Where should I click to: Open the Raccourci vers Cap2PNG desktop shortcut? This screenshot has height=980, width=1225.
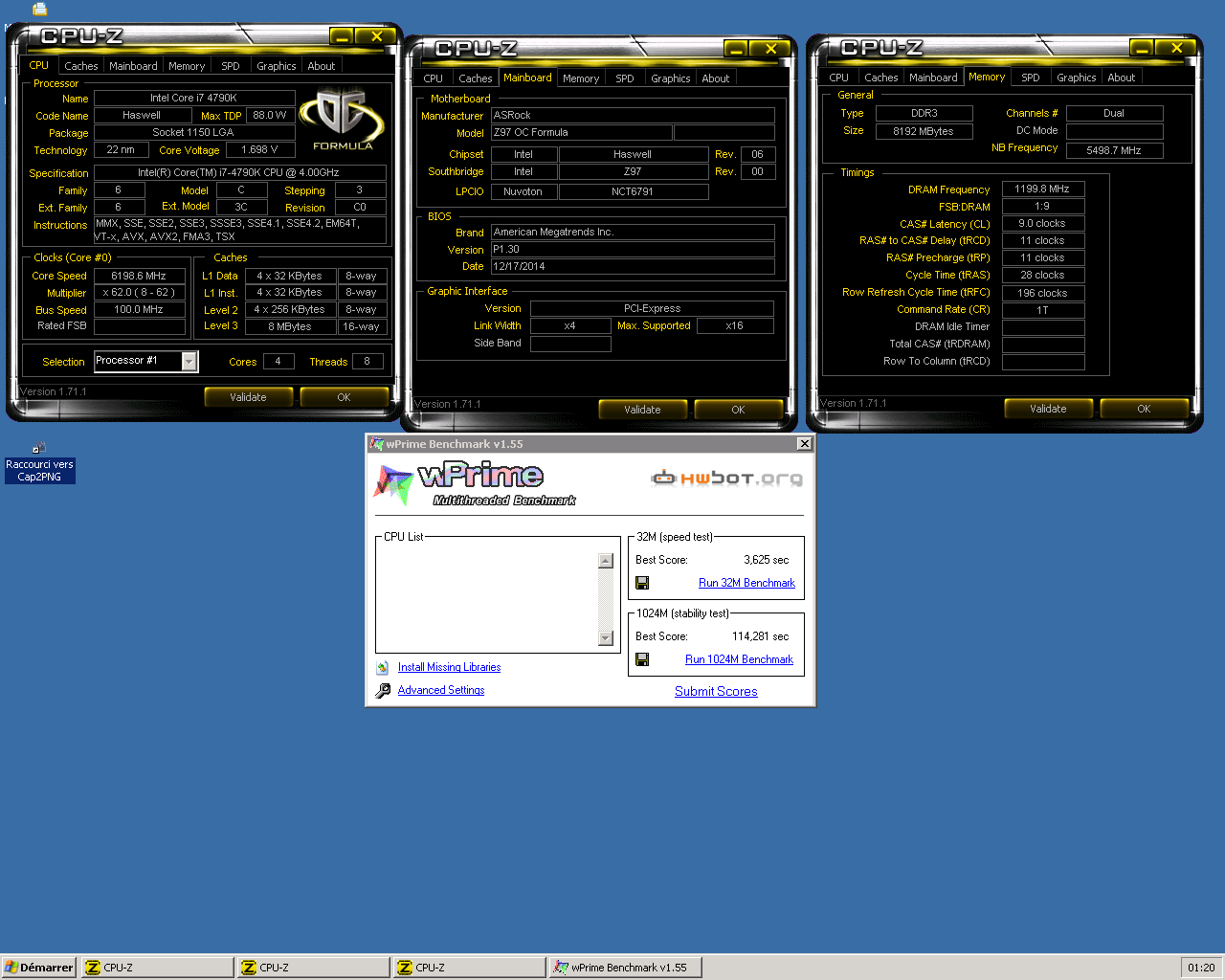click(39, 463)
